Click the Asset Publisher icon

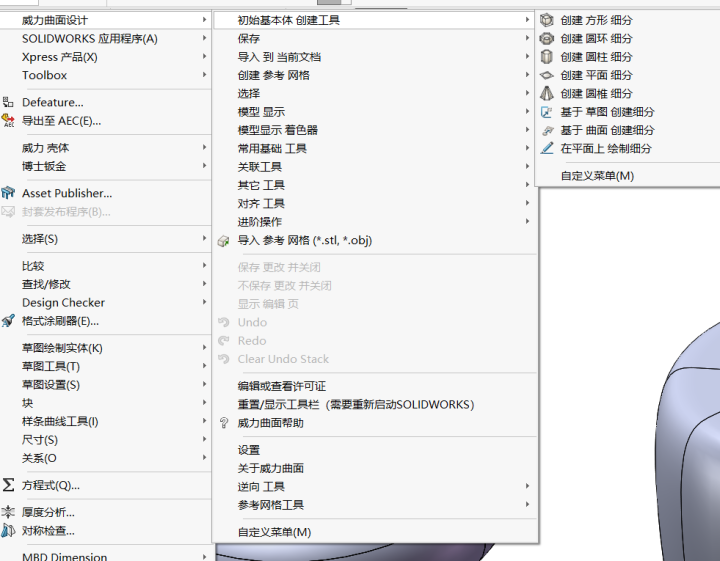tap(8, 193)
